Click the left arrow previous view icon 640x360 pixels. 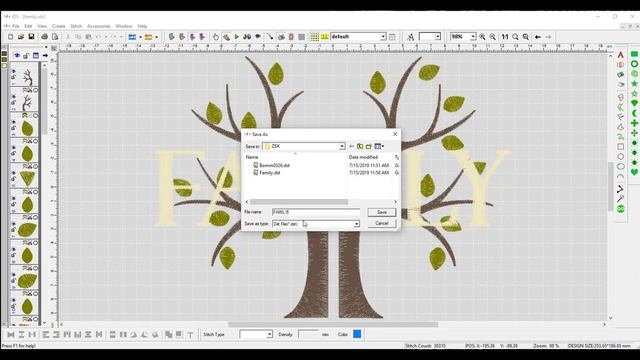coord(538,37)
